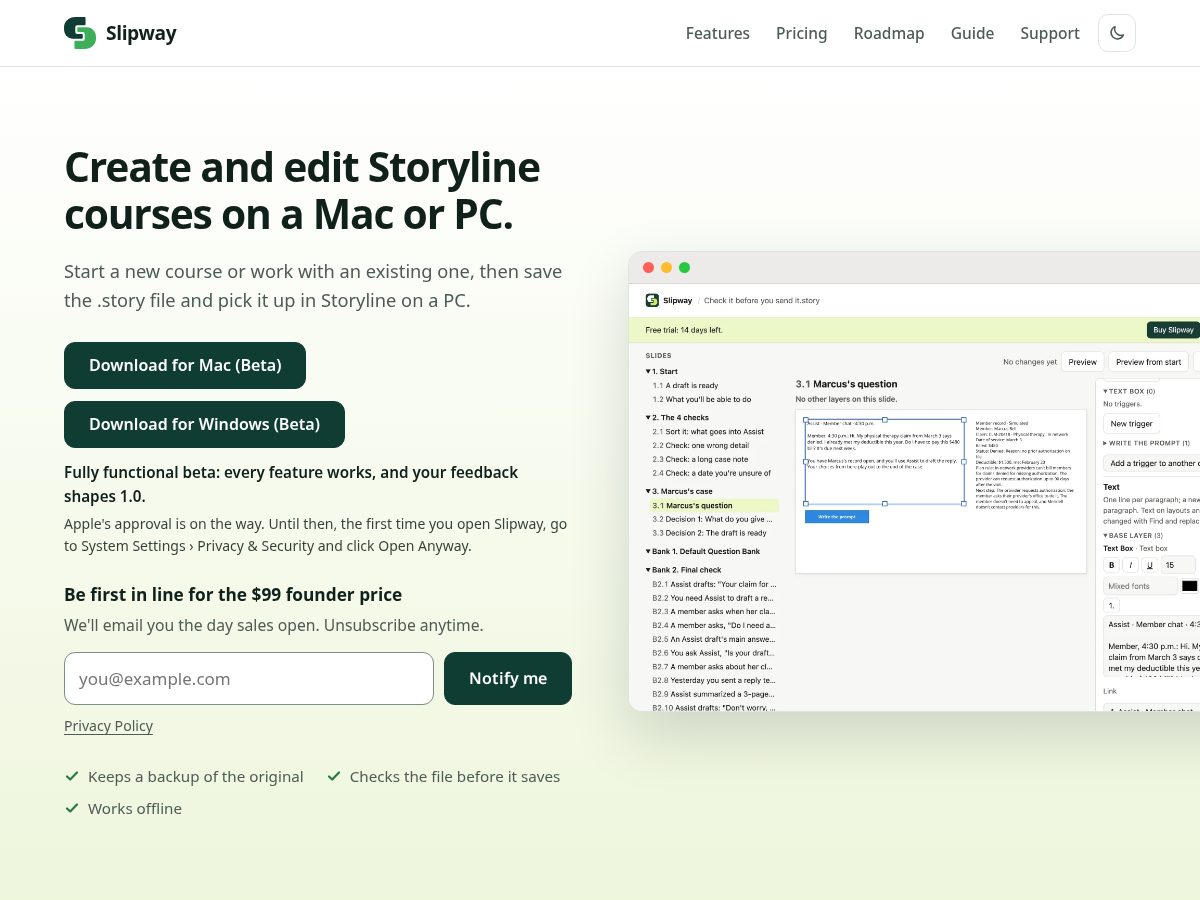Viewport: 1200px width, 900px height.
Task: Select highlighted slide '3.1 Marcus's question'
Action: [x=712, y=505]
